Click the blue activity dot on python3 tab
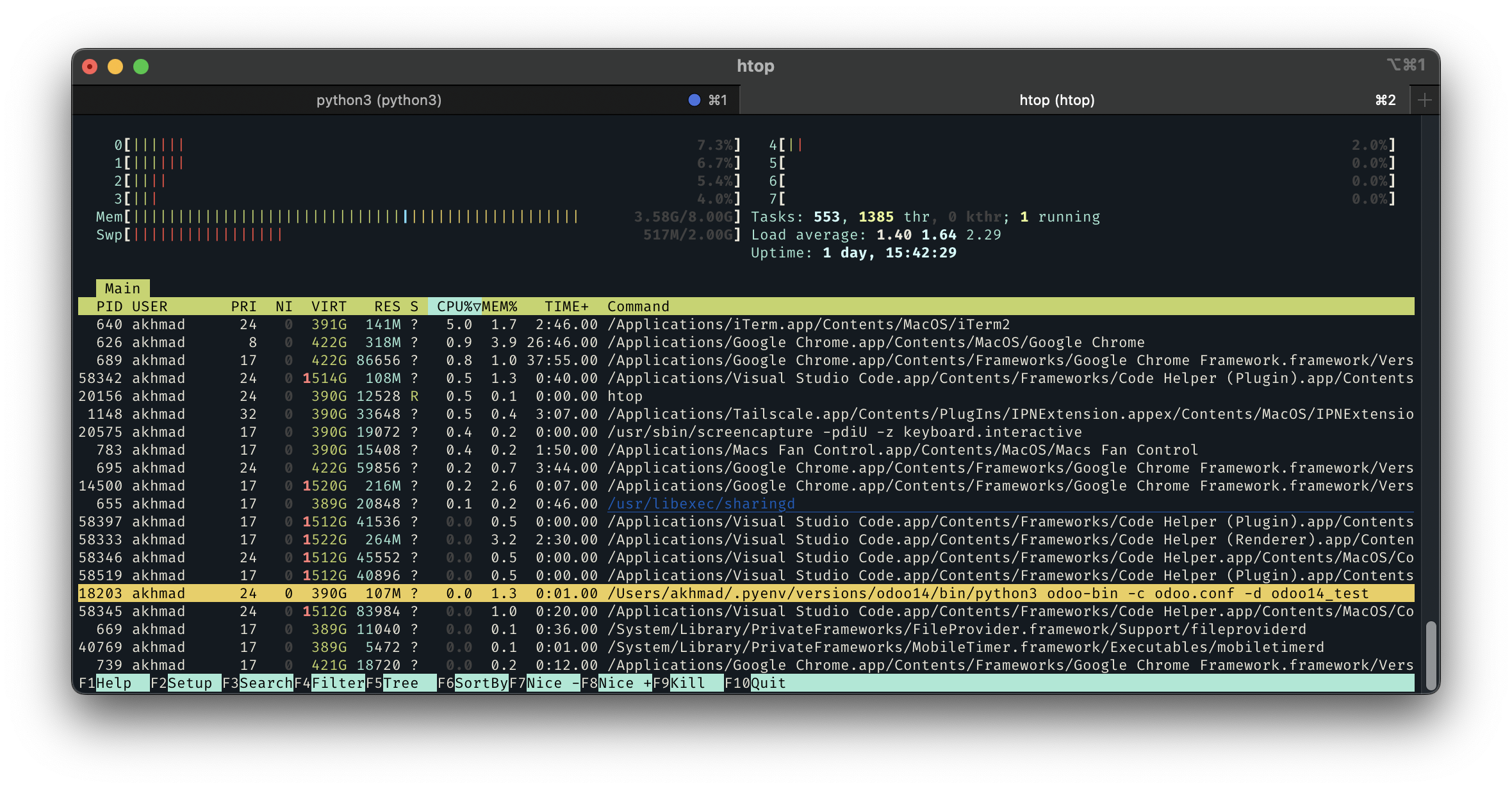 click(x=694, y=100)
